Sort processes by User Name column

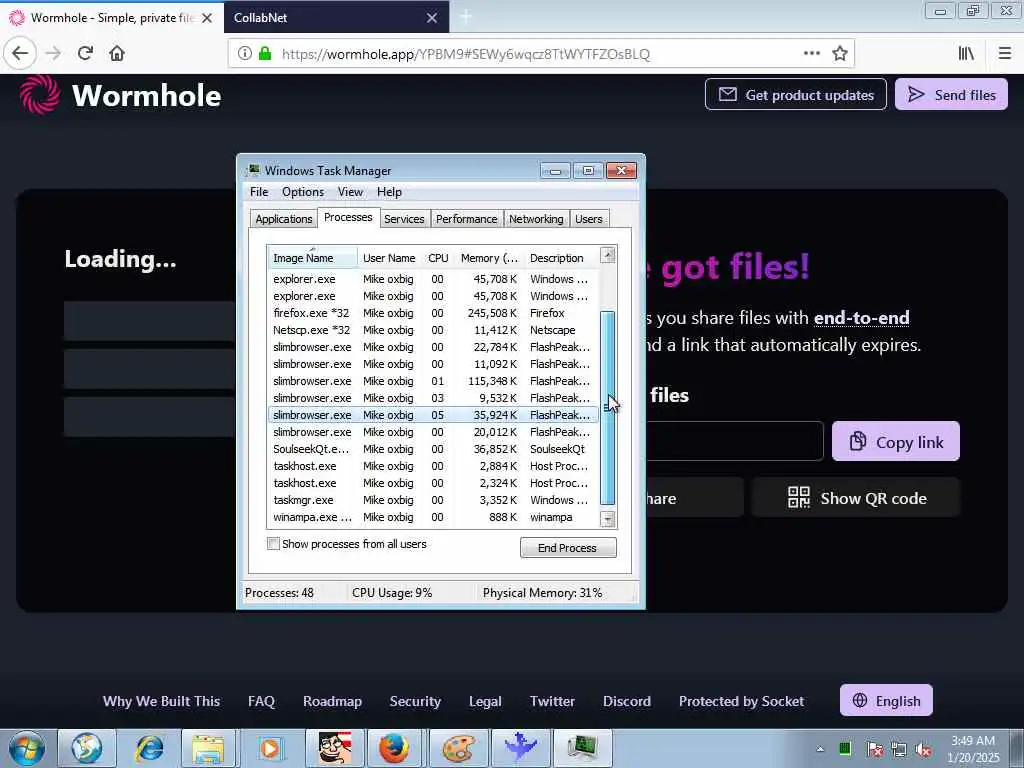click(389, 258)
